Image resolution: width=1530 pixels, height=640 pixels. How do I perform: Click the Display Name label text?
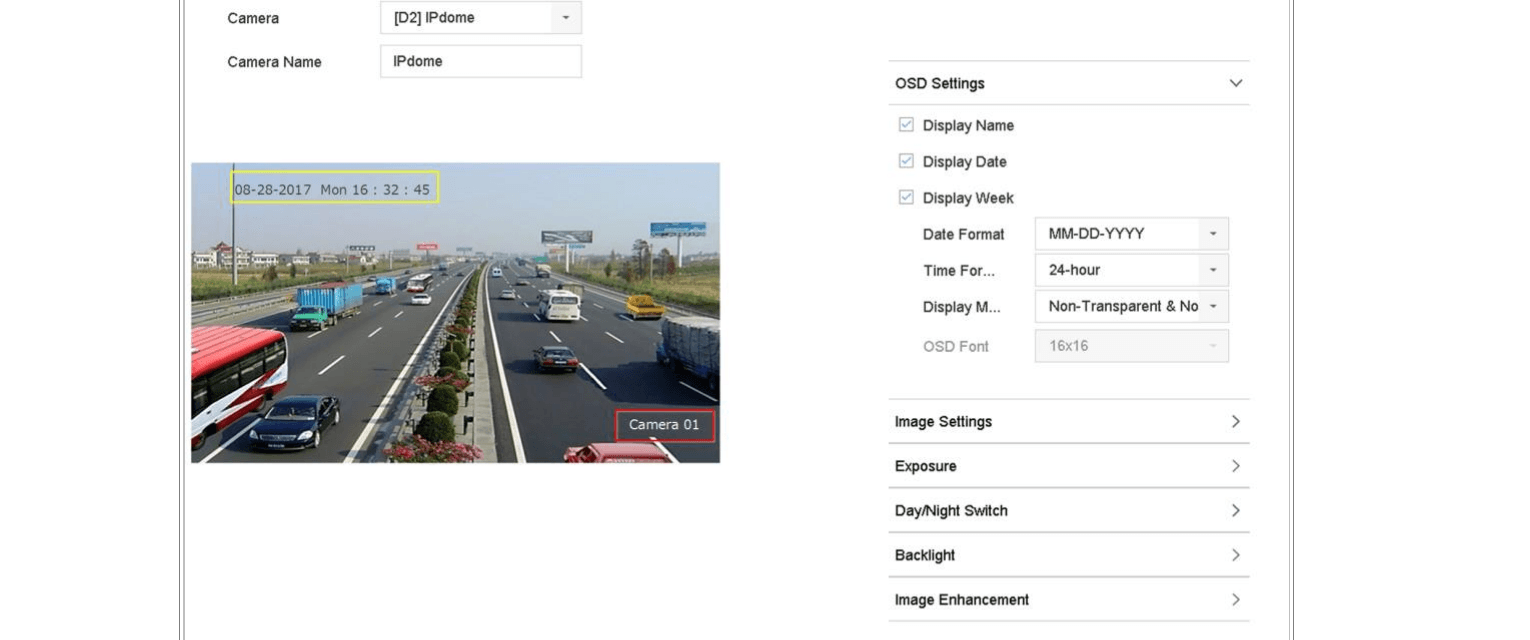(968, 125)
